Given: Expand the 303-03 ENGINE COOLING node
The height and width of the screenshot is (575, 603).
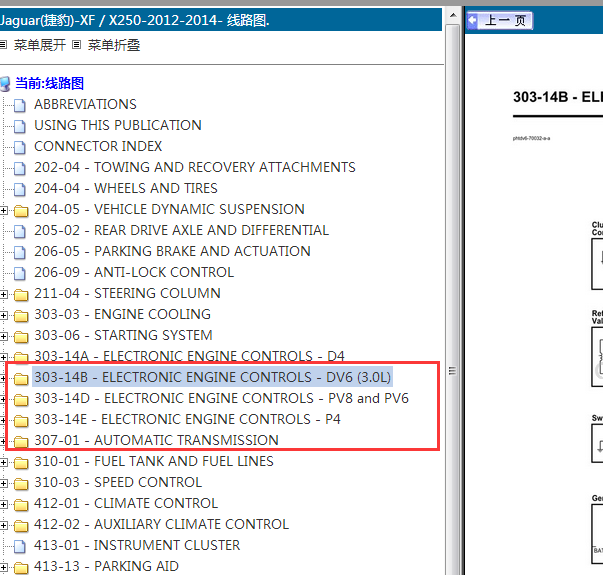Looking at the screenshot, I should point(3,315).
